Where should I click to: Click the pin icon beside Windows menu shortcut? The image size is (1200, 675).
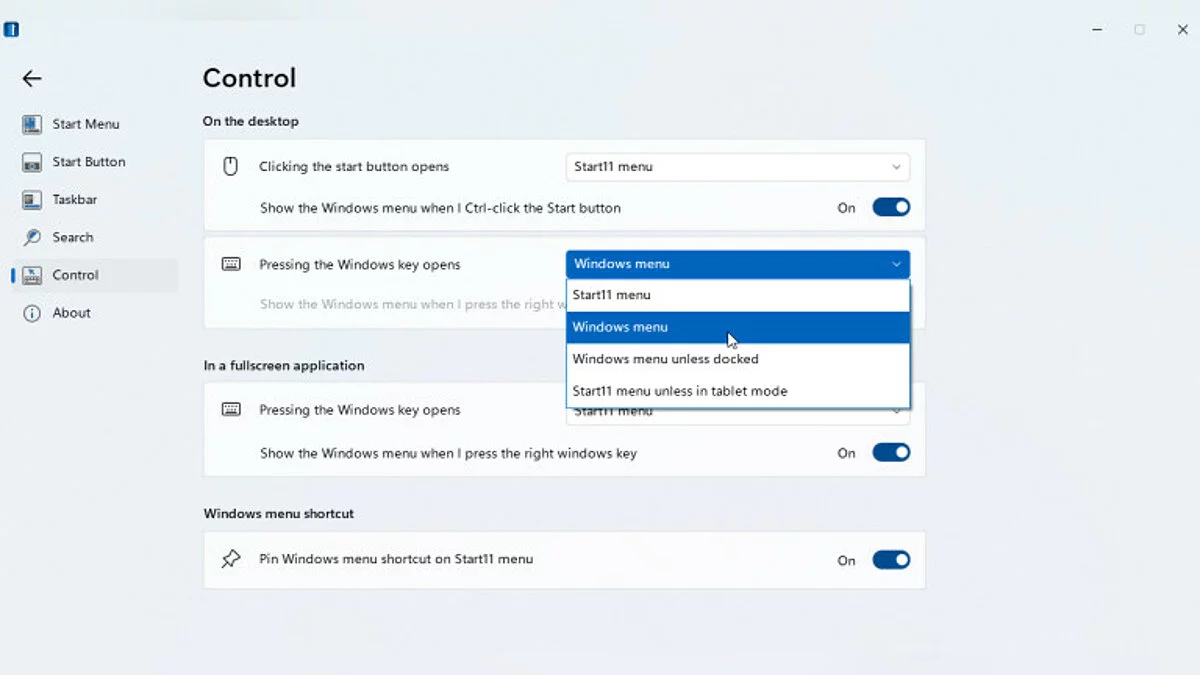(231, 559)
